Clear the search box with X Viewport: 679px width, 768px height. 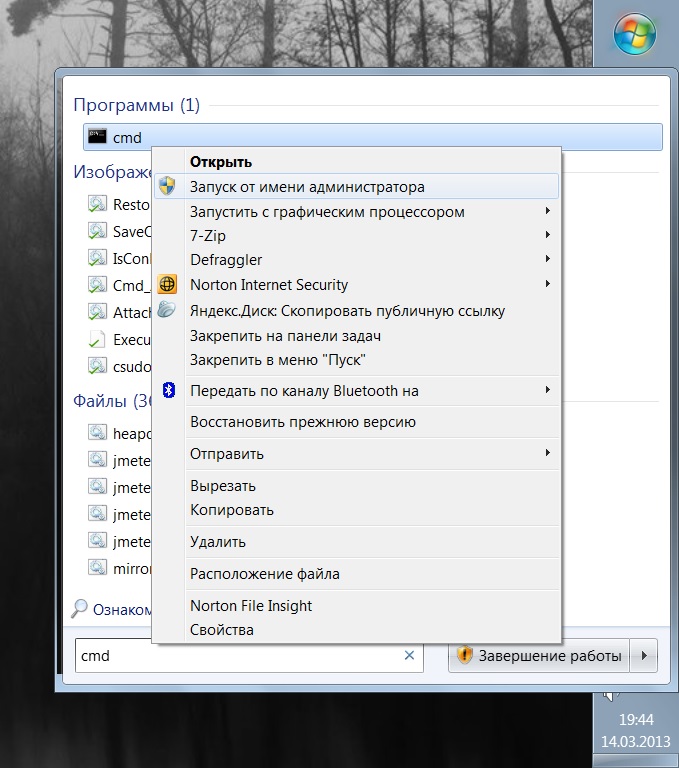pyautogui.click(x=409, y=655)
